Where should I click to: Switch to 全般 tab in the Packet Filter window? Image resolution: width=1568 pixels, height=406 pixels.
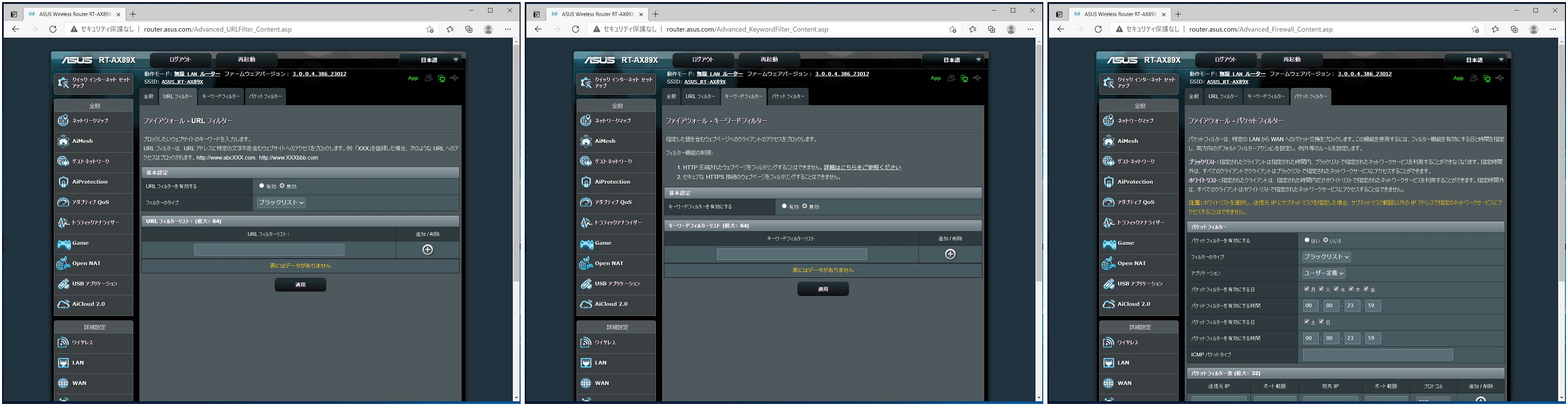1194,96
